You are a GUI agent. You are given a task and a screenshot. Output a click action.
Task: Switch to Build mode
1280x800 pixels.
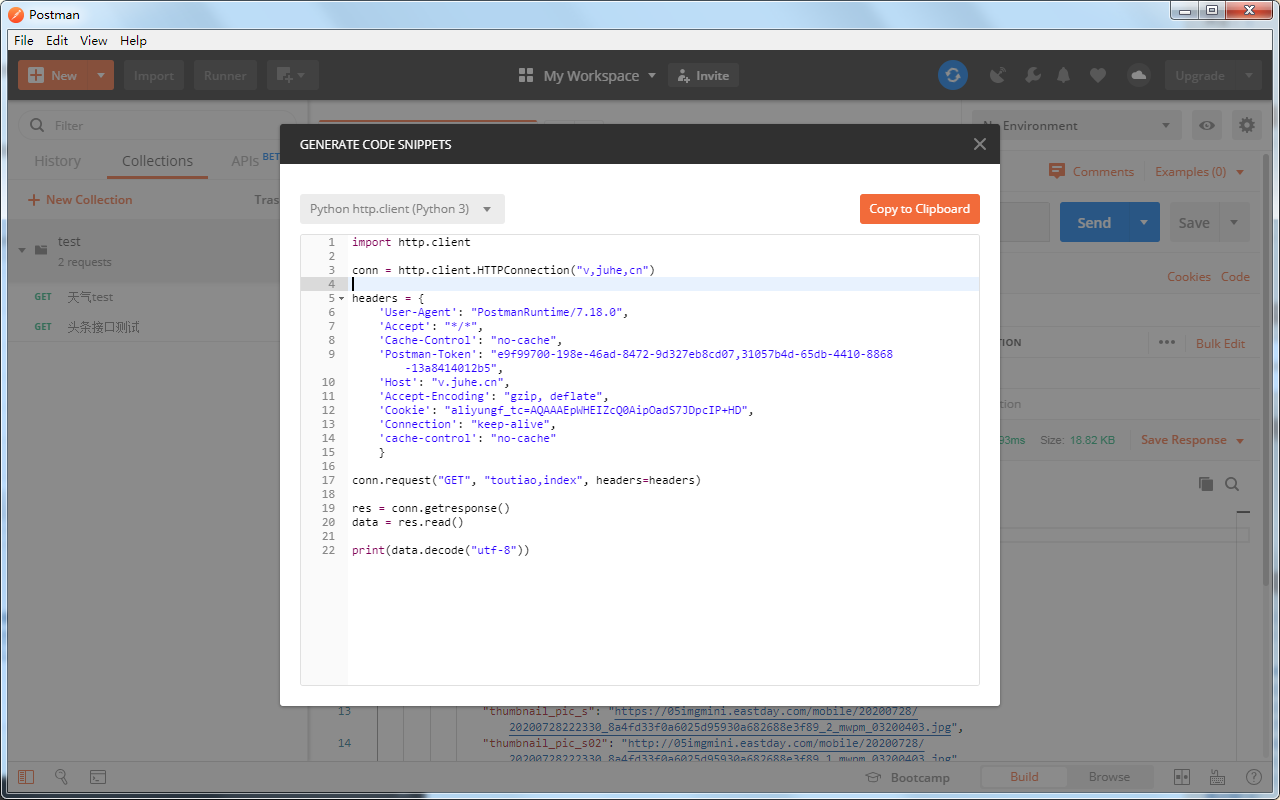[1024, 777]
